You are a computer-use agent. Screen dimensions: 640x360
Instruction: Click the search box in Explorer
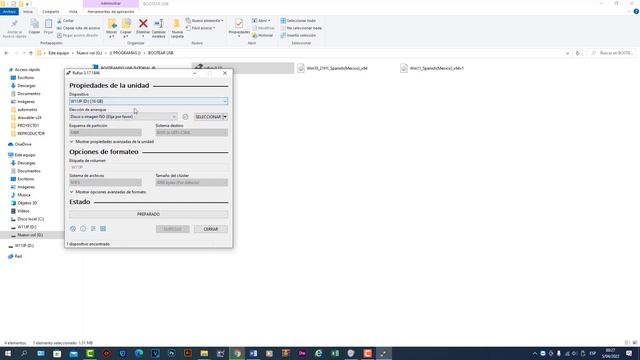[611, 53]
